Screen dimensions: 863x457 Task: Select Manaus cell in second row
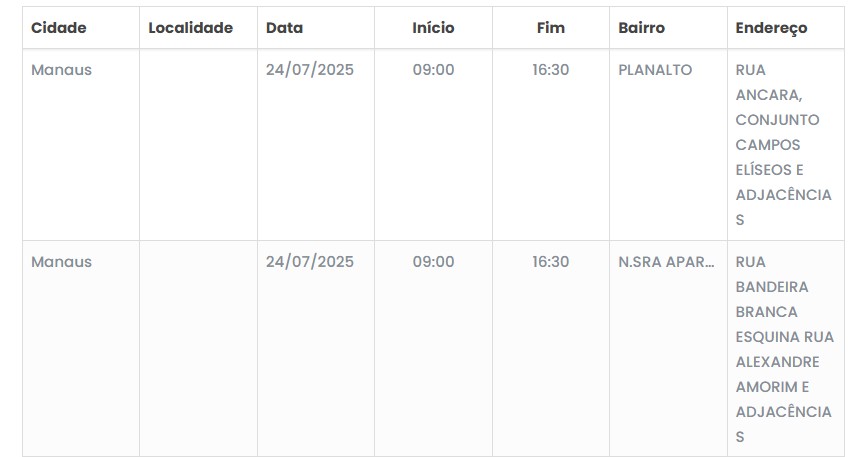(x=61, y=262)
